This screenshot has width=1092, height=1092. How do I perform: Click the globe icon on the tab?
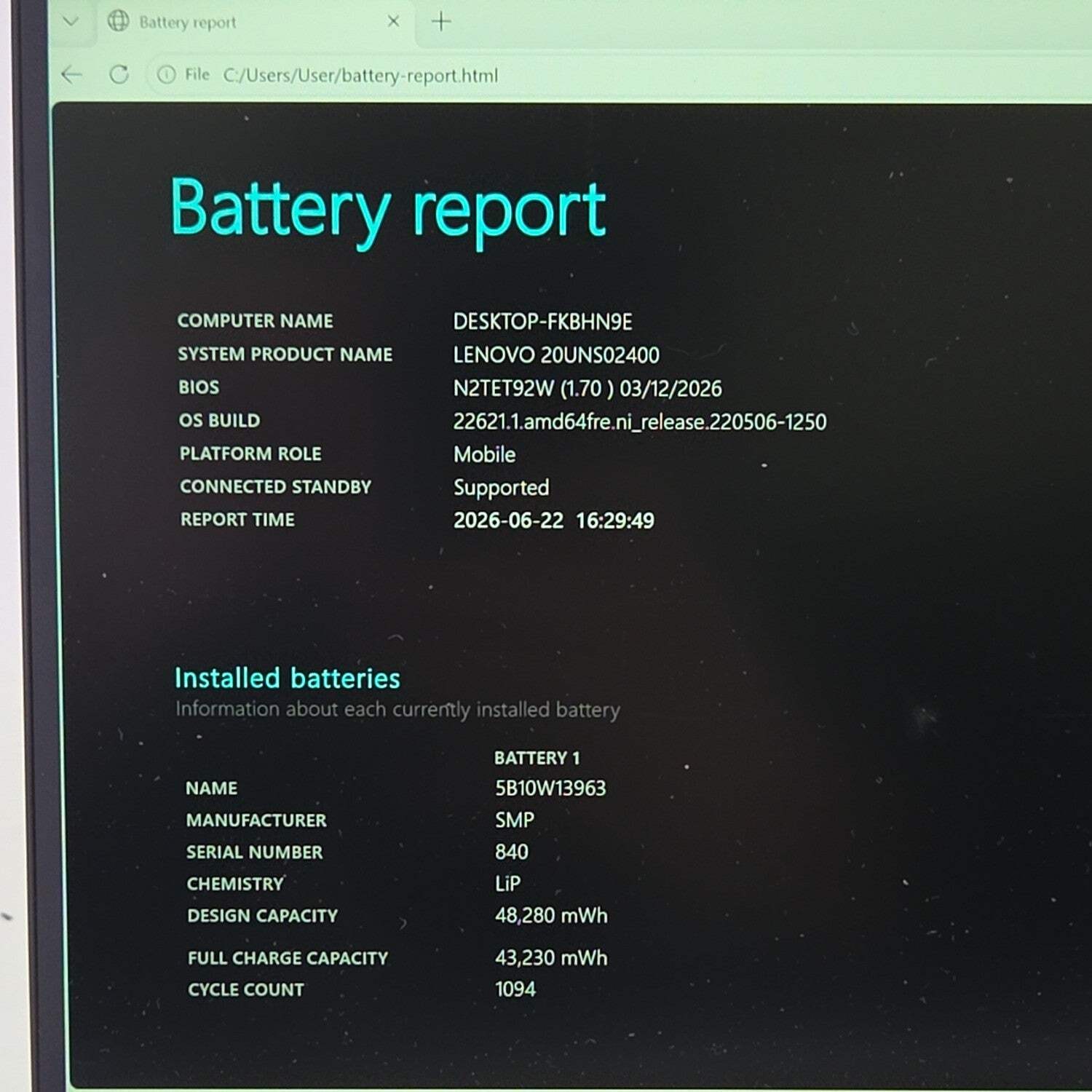click(x=118, y=21)
